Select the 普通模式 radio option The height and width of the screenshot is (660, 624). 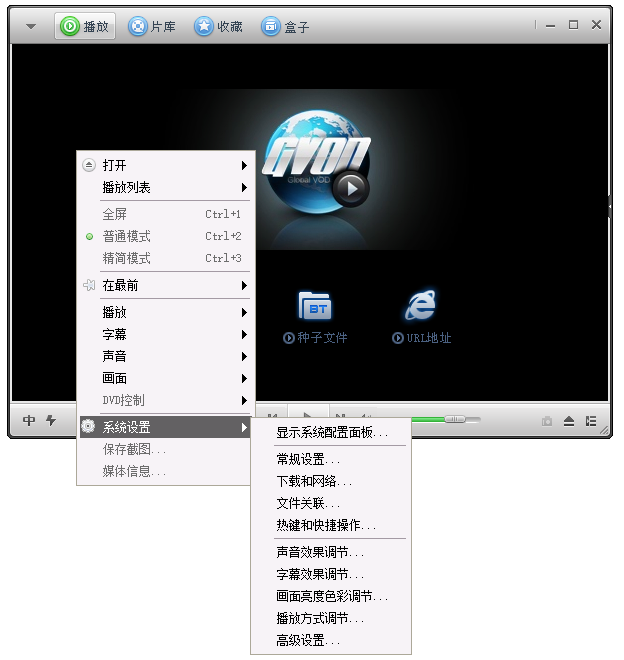point(166,236)
